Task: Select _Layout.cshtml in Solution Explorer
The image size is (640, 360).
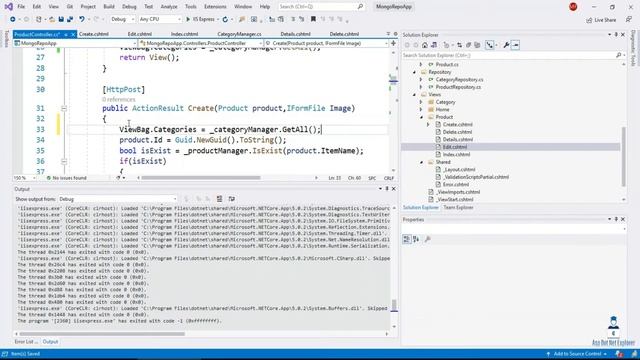Action: pos(459,169)
